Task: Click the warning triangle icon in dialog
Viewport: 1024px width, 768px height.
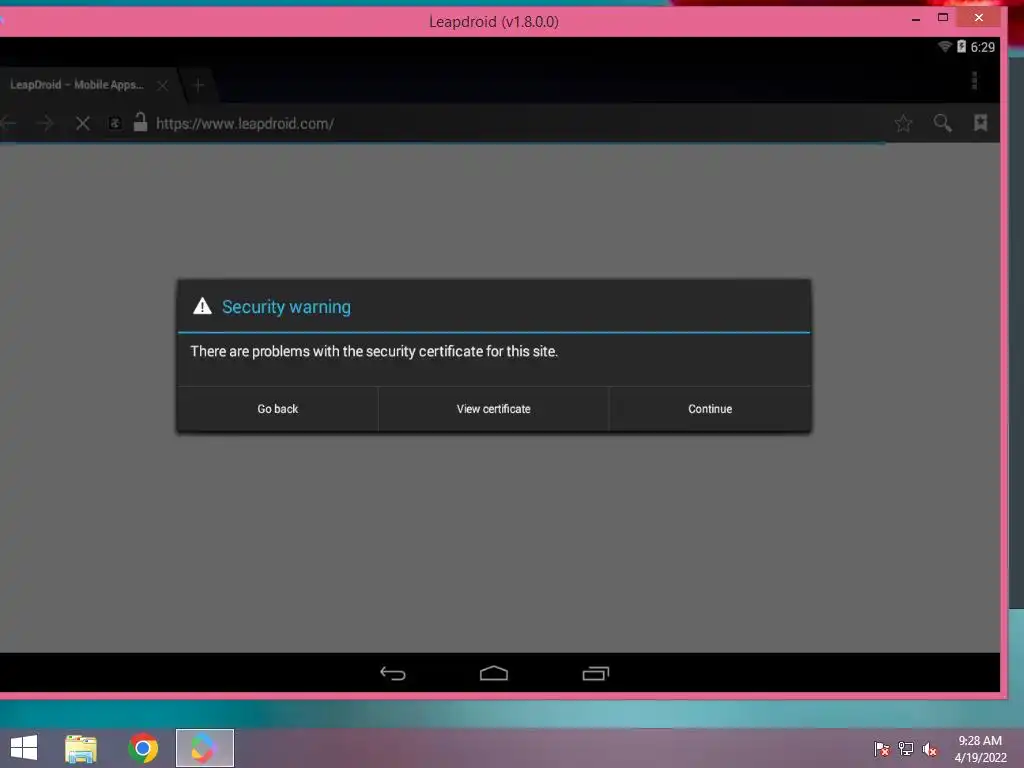Action: click(202, 306)
